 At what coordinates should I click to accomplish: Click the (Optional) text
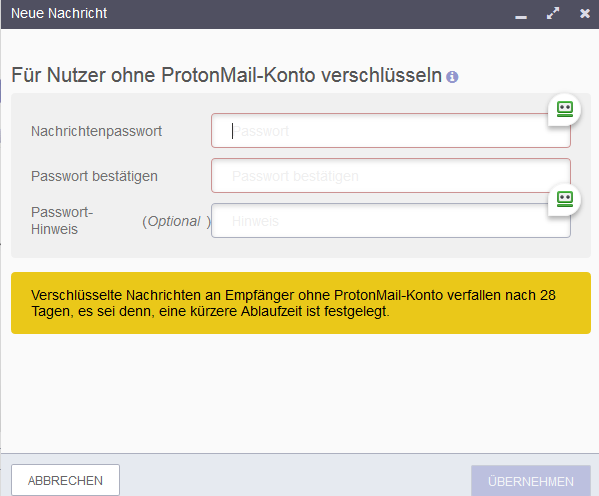(x=176, y=221)
